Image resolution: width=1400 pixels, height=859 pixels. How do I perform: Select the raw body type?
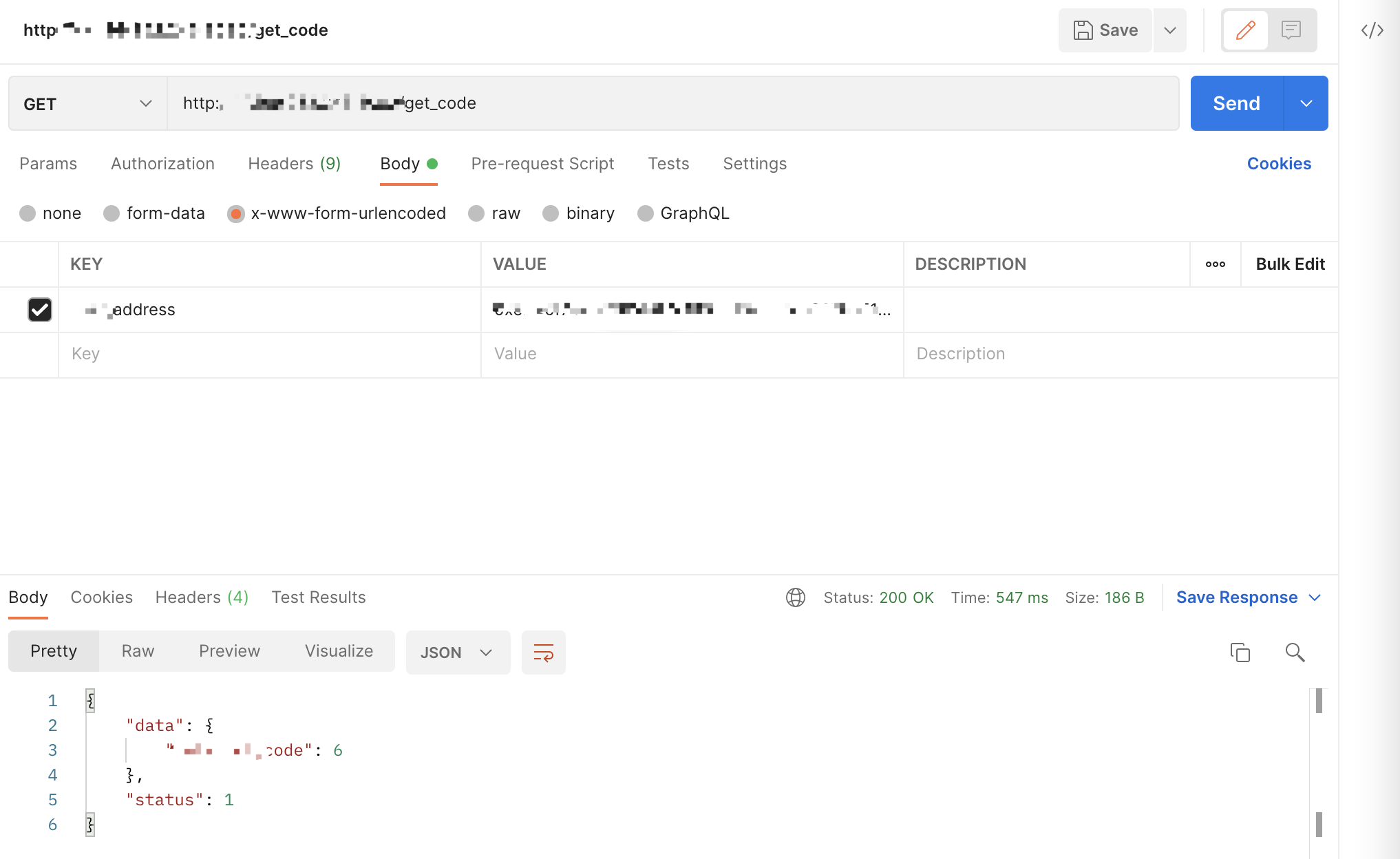click(x=476, y=213)
